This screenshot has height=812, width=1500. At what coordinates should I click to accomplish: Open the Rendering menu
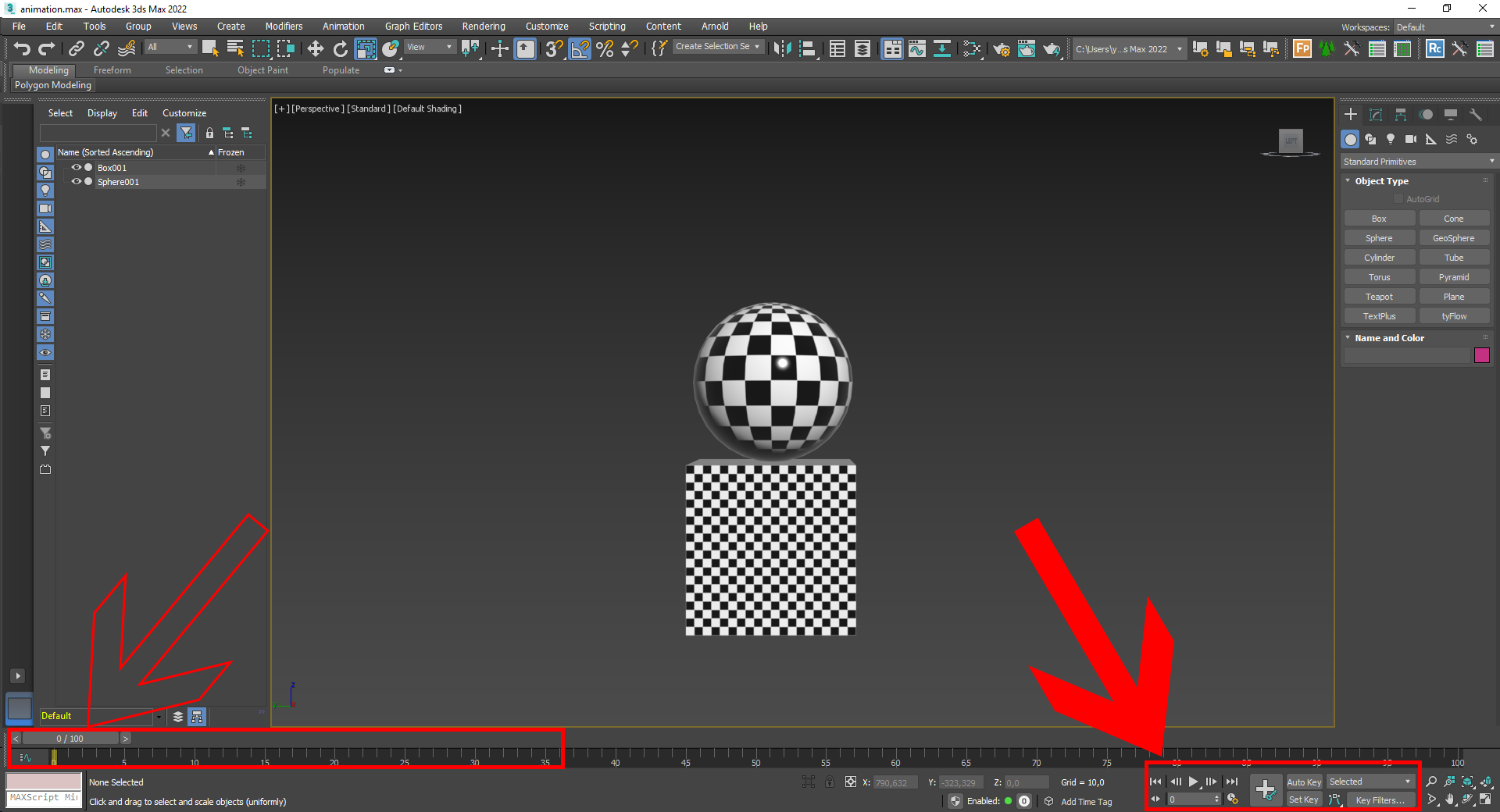(x=483, y=27)
